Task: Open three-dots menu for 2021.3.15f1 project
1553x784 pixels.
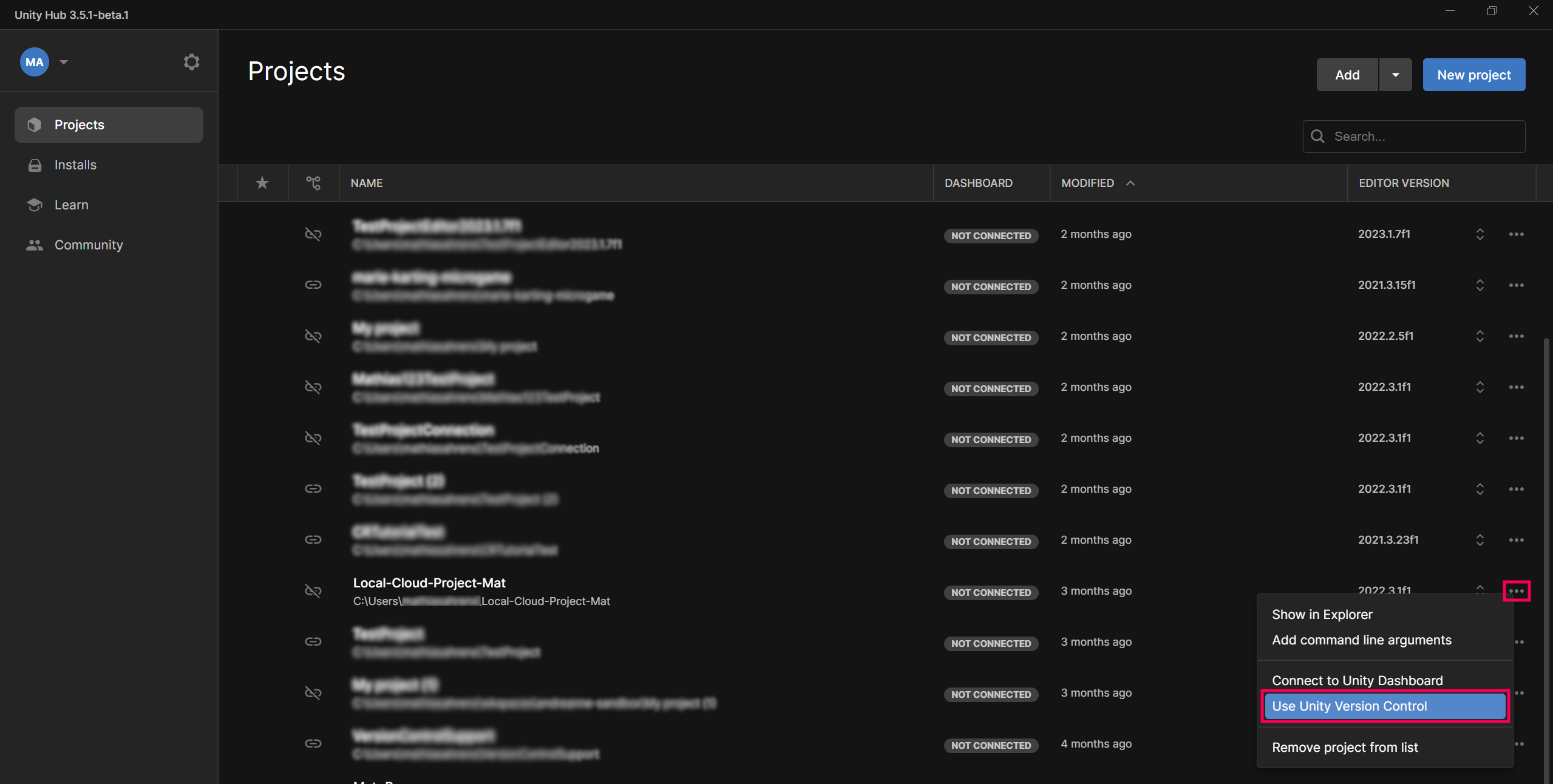Action: [x=1516, y=285]
